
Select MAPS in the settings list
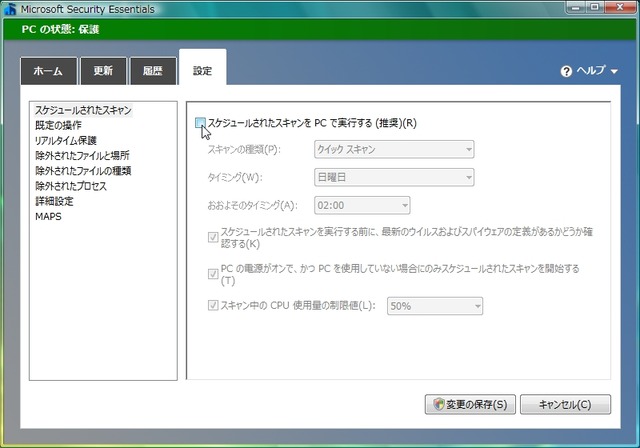(48, 216)
